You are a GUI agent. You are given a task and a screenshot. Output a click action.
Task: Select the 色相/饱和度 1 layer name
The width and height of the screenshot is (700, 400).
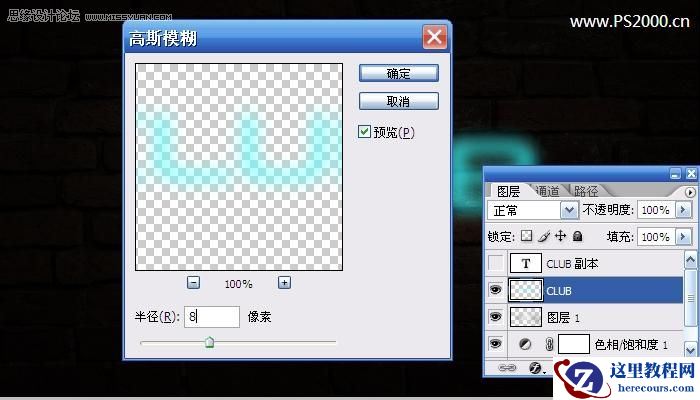631,345
